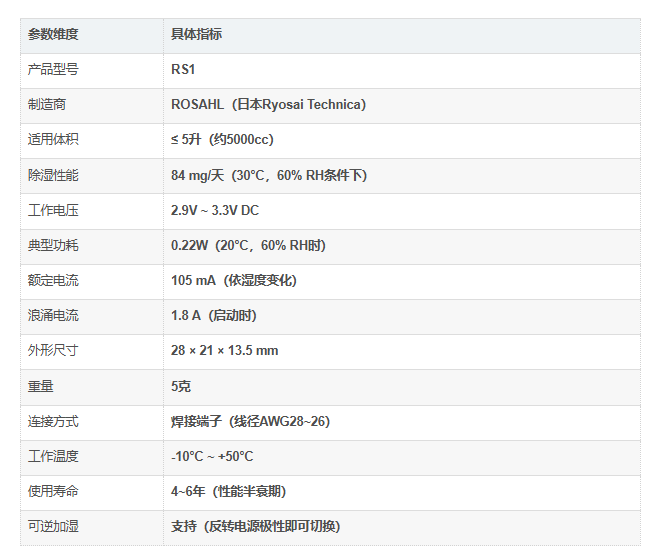Select the 0.22W power value
Image resolution: width=656 pixels, height=559 pixels.
[248, 245]
